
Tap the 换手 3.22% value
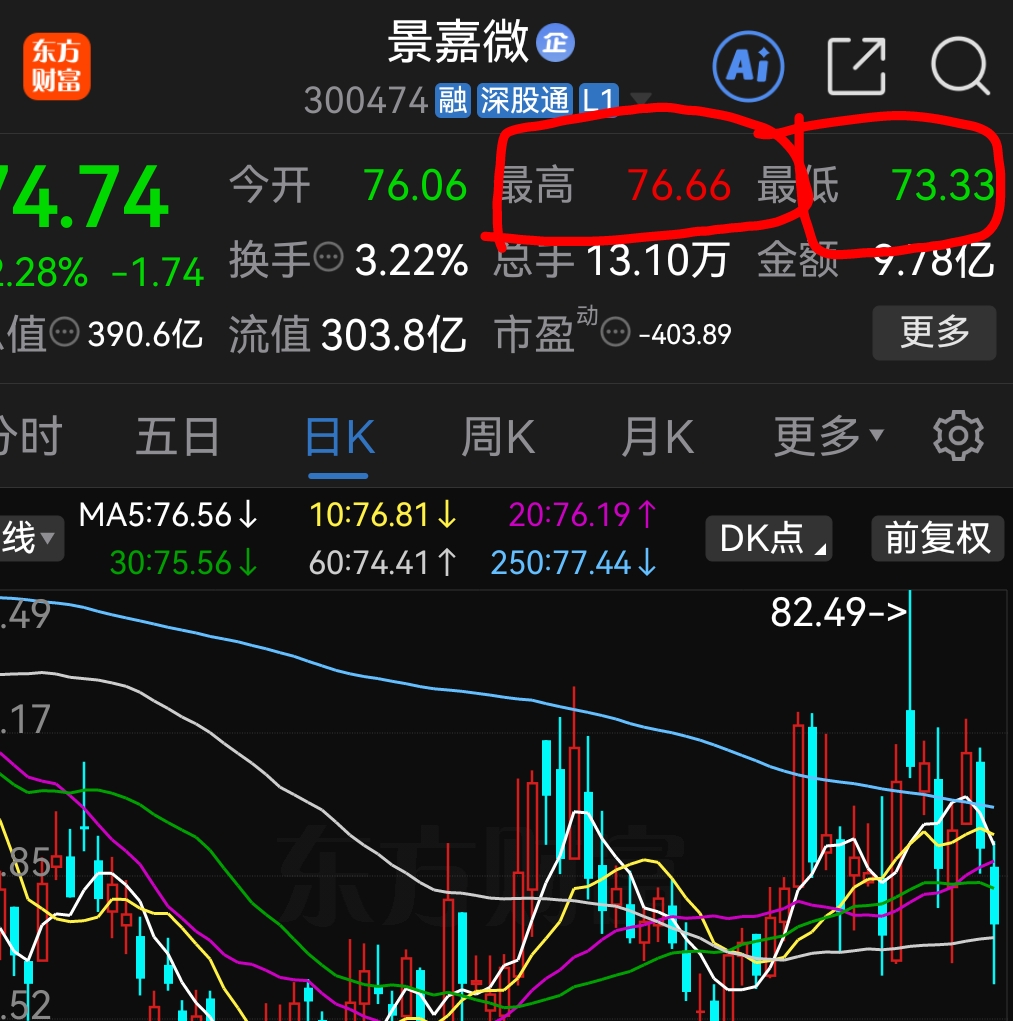pos(411,260)
